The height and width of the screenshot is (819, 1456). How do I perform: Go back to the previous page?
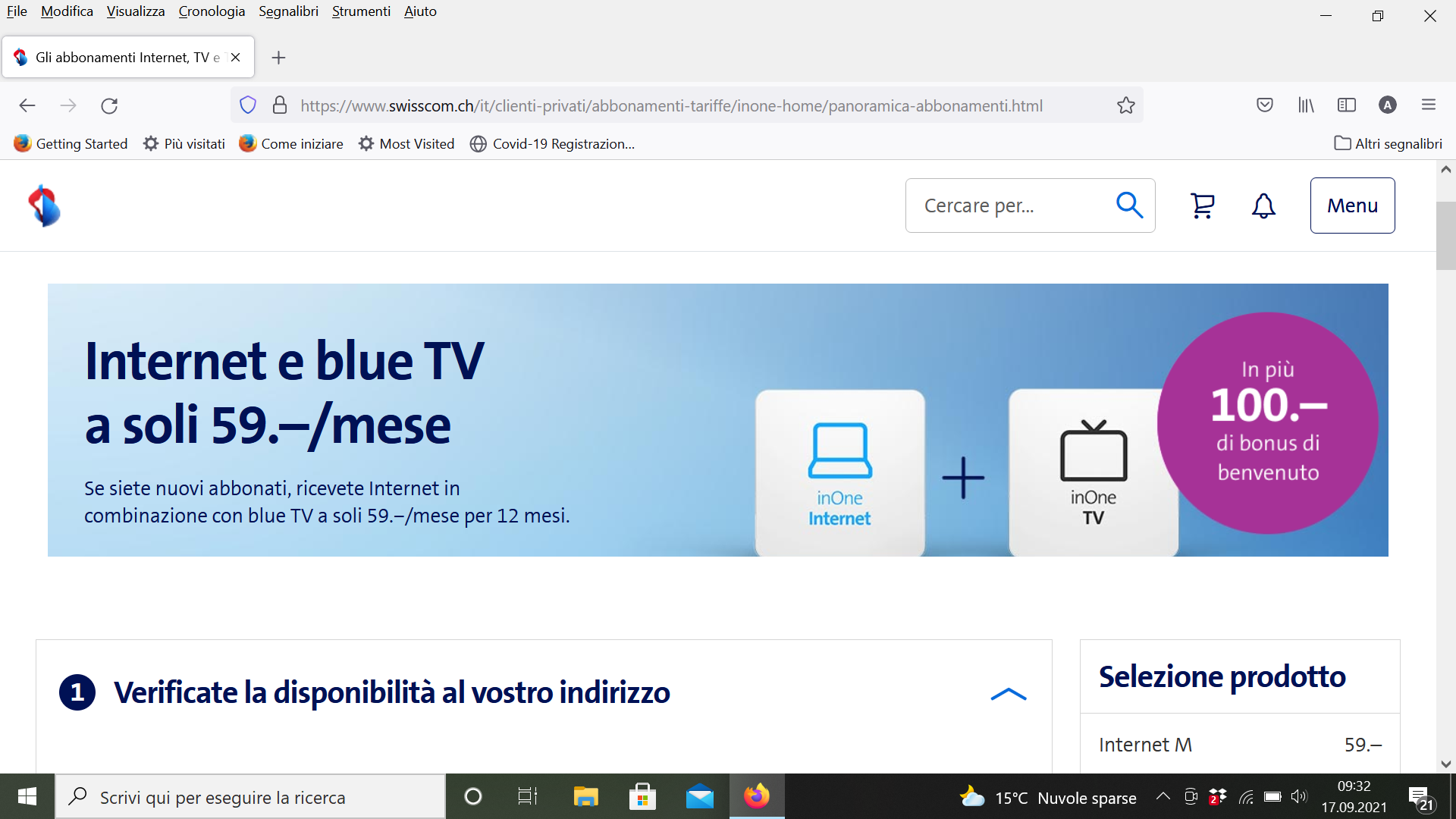click(27, 105)
